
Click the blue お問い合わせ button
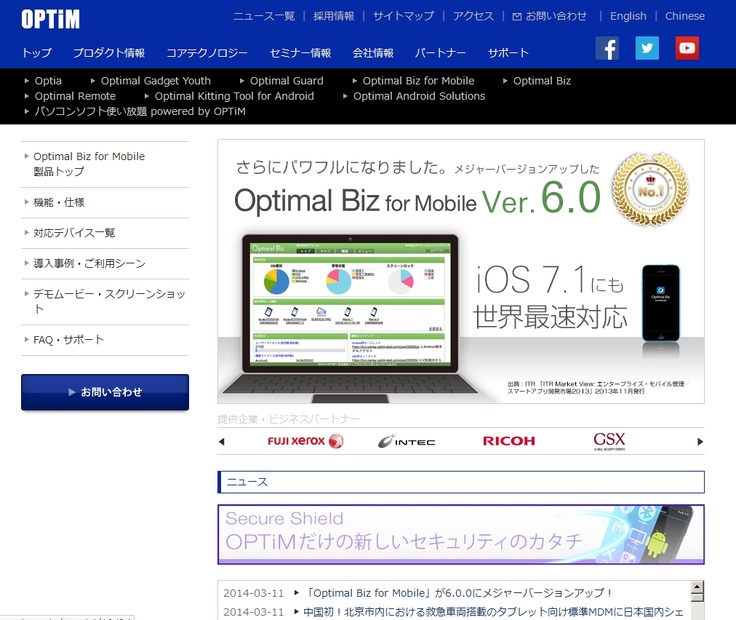tap(105, 392)
